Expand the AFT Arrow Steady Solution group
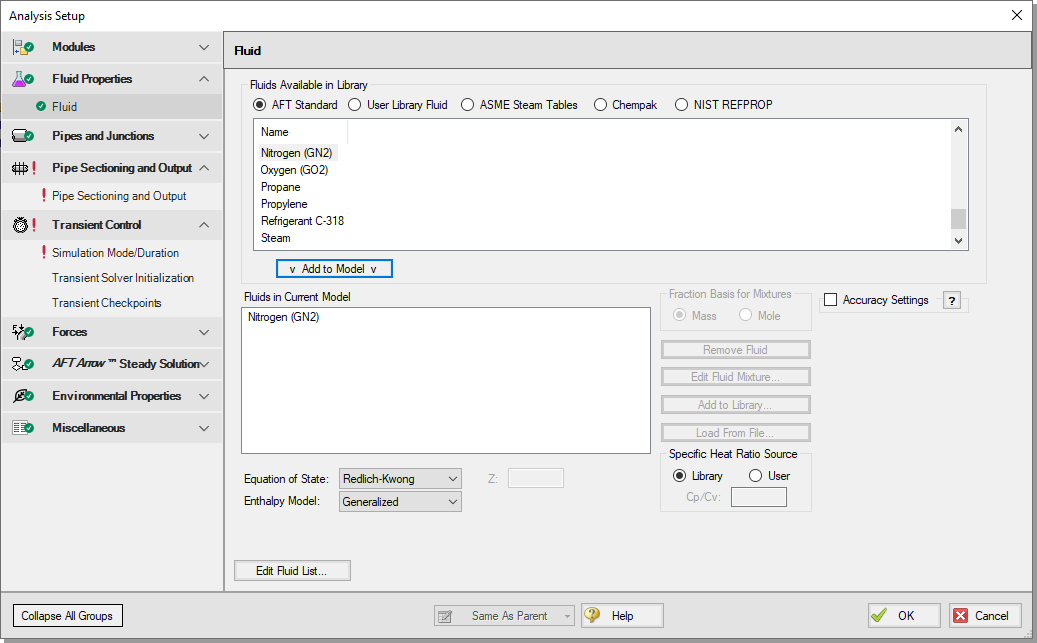The height and width of the screenshot is (643, 1037). [x=204, y=364]
